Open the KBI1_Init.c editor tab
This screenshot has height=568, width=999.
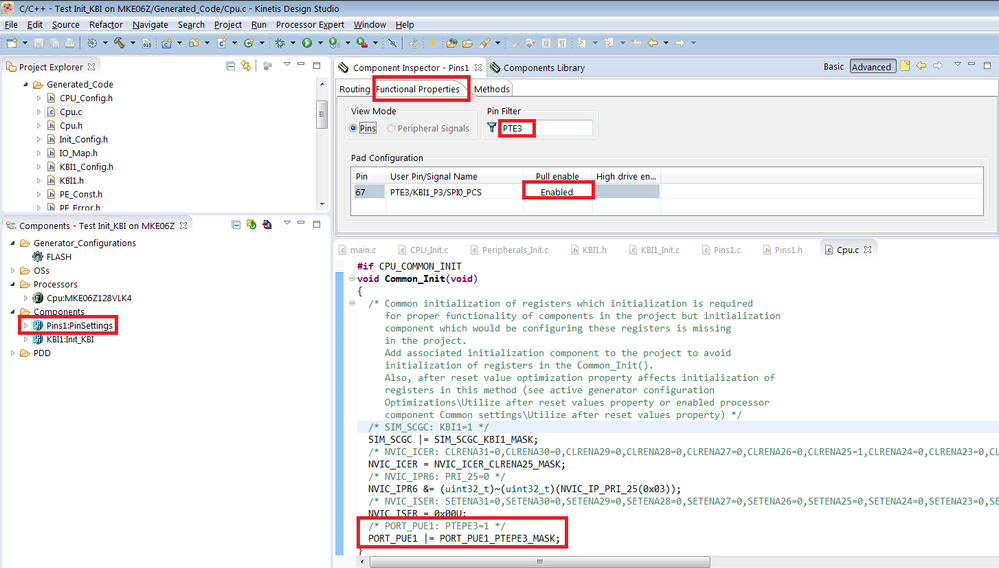tap(654, 250)
